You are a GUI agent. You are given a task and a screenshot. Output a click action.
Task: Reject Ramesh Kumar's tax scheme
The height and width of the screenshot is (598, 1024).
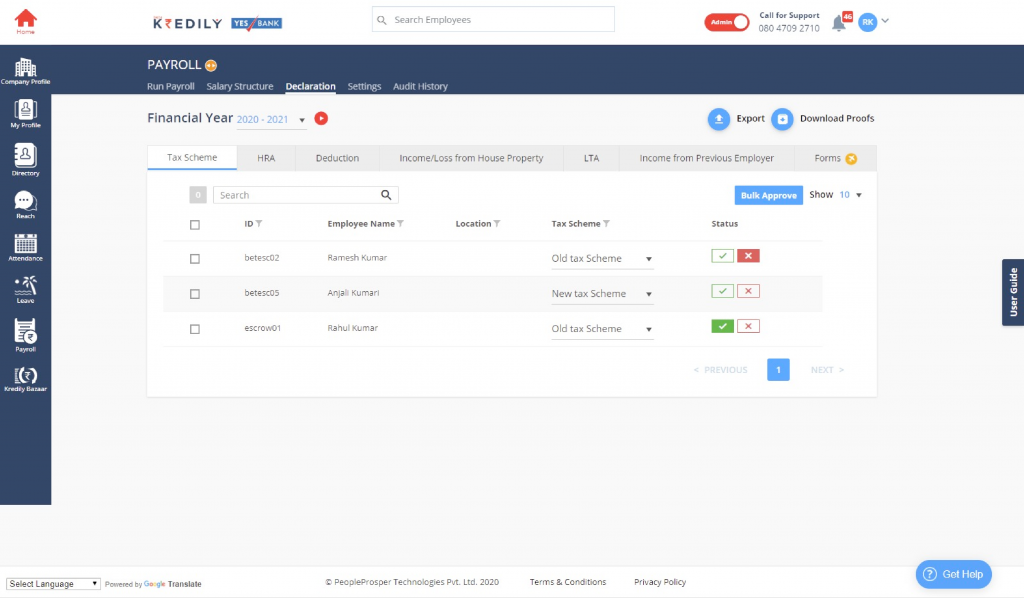[x=748, y=256]
